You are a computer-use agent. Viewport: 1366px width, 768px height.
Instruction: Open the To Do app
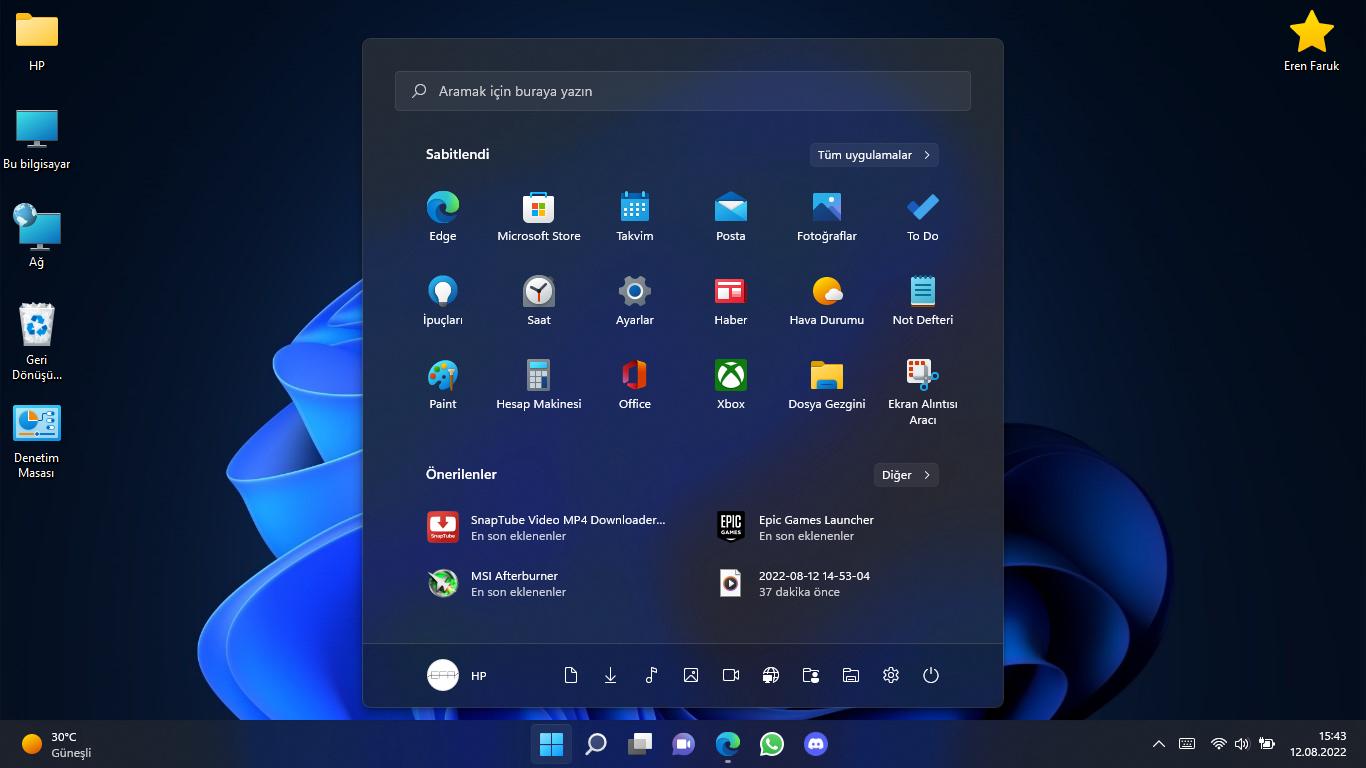(x=923, y=217)
